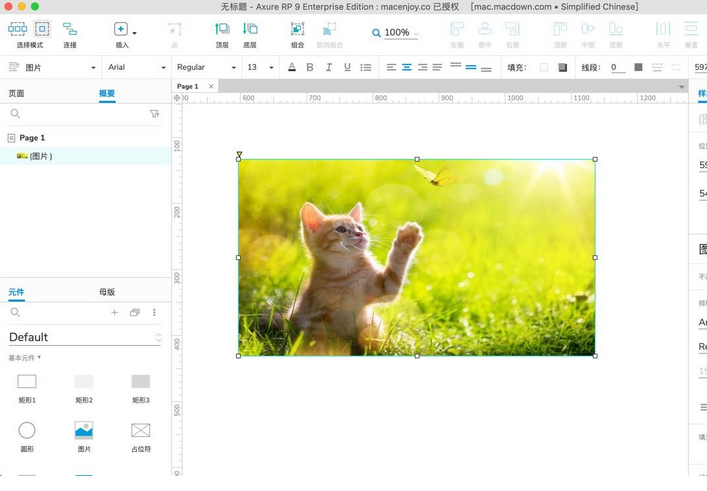Click the library folder stack icon
The width and height of the screenshot is (707, 491).
pos(134,312)
